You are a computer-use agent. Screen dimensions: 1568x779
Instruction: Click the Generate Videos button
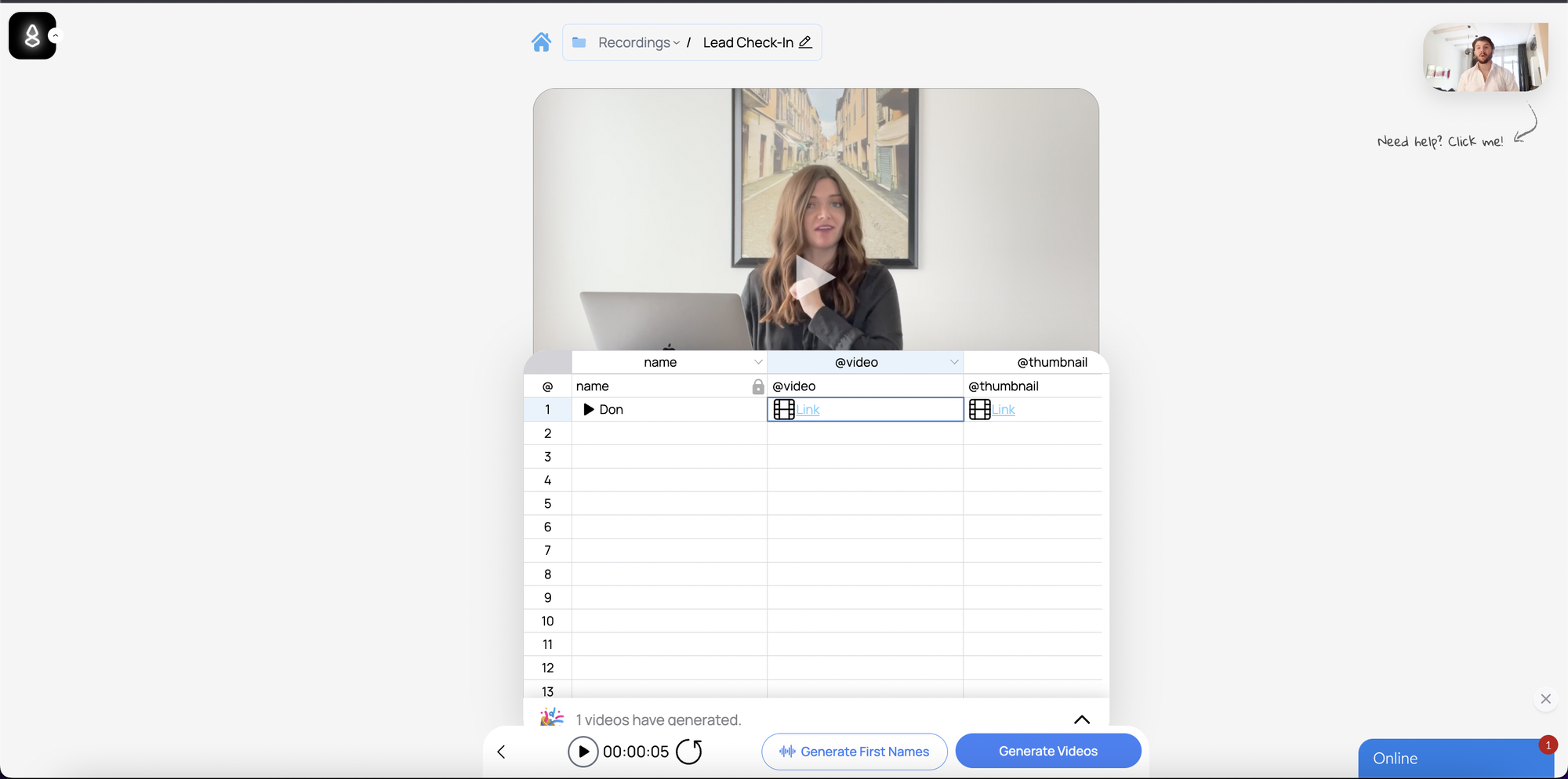(x=1048, y=751)
